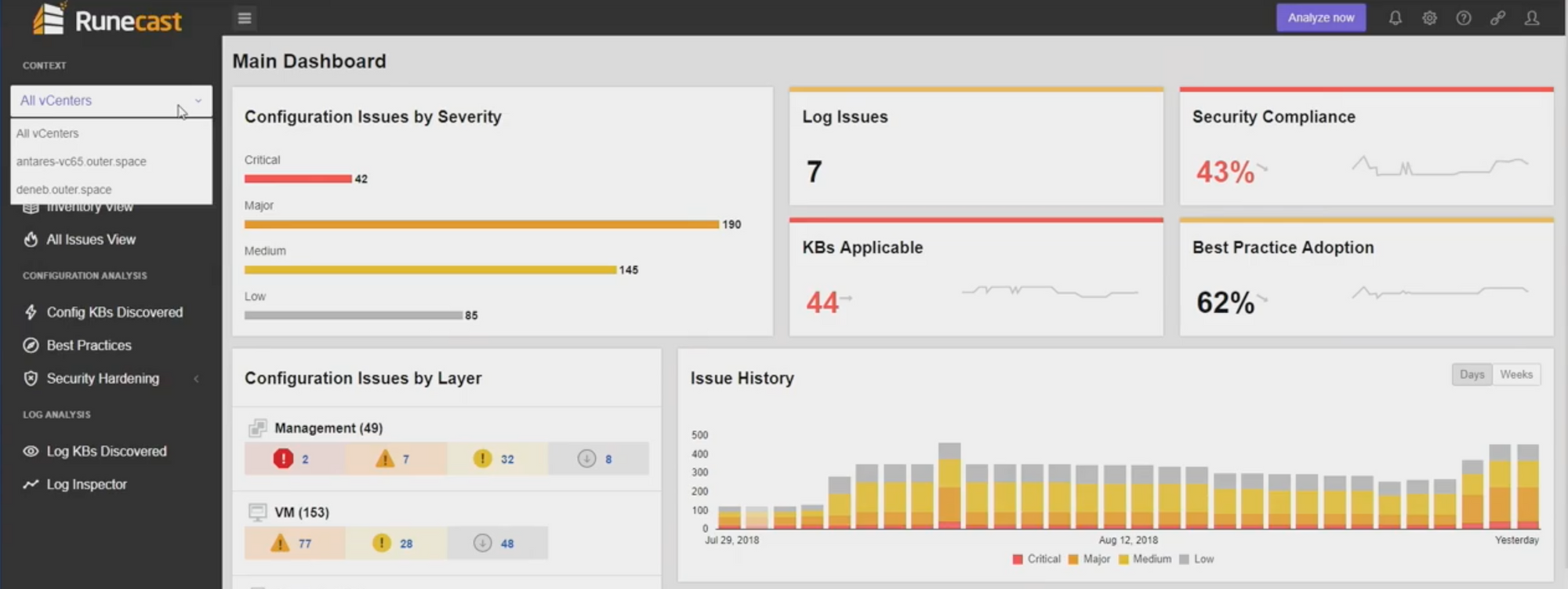Open Log Inspector page
The width and height of the screenshot is (1568, 589).
pyautogui.click(x=86, y=484)
